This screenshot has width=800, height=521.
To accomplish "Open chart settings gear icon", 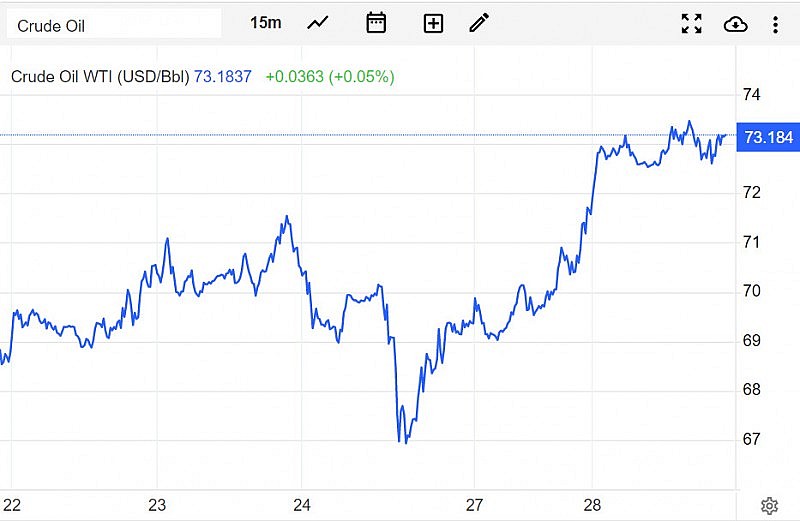I will 769,505.
